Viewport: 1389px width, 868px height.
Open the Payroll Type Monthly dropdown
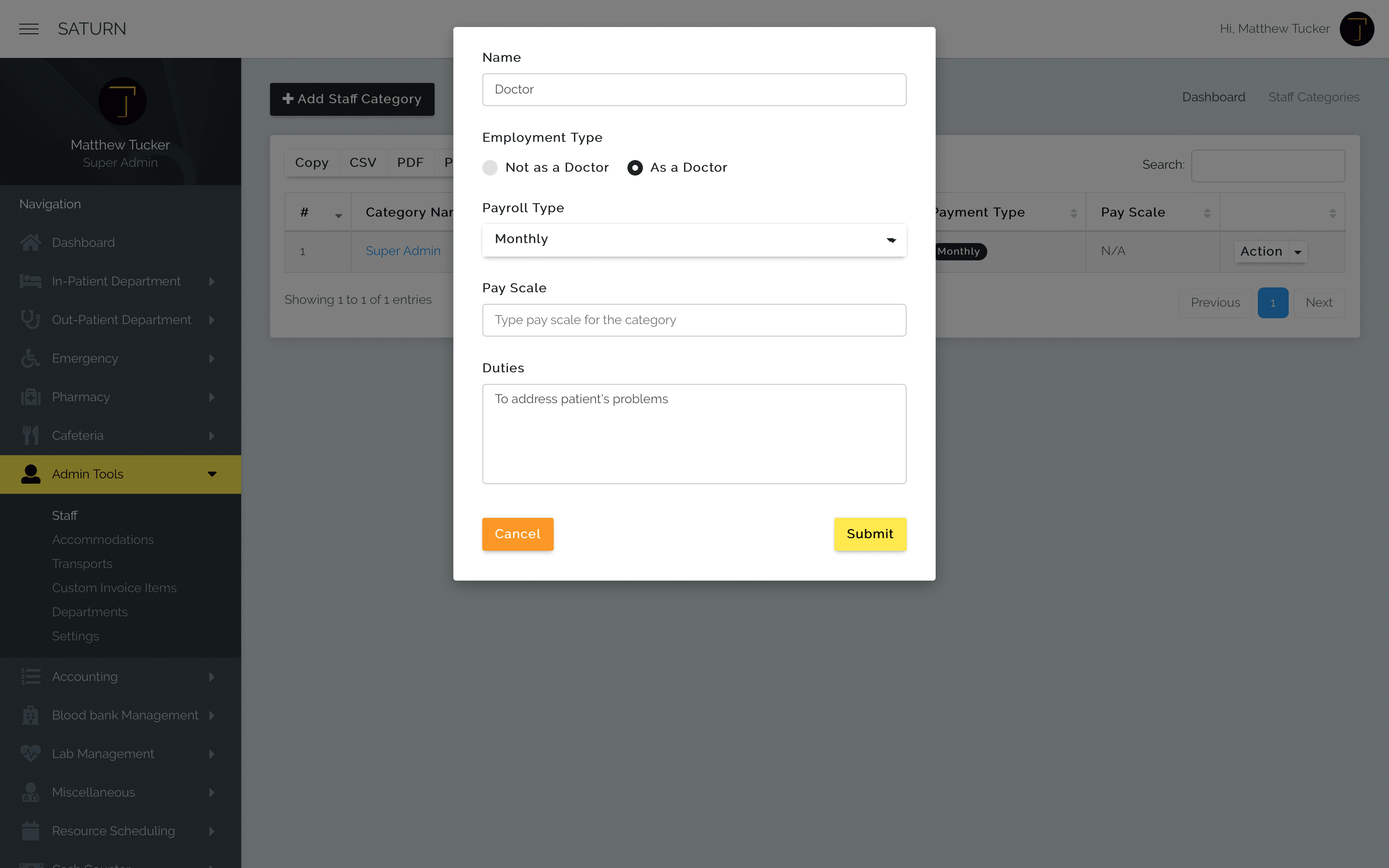click(x=694, y=239)
